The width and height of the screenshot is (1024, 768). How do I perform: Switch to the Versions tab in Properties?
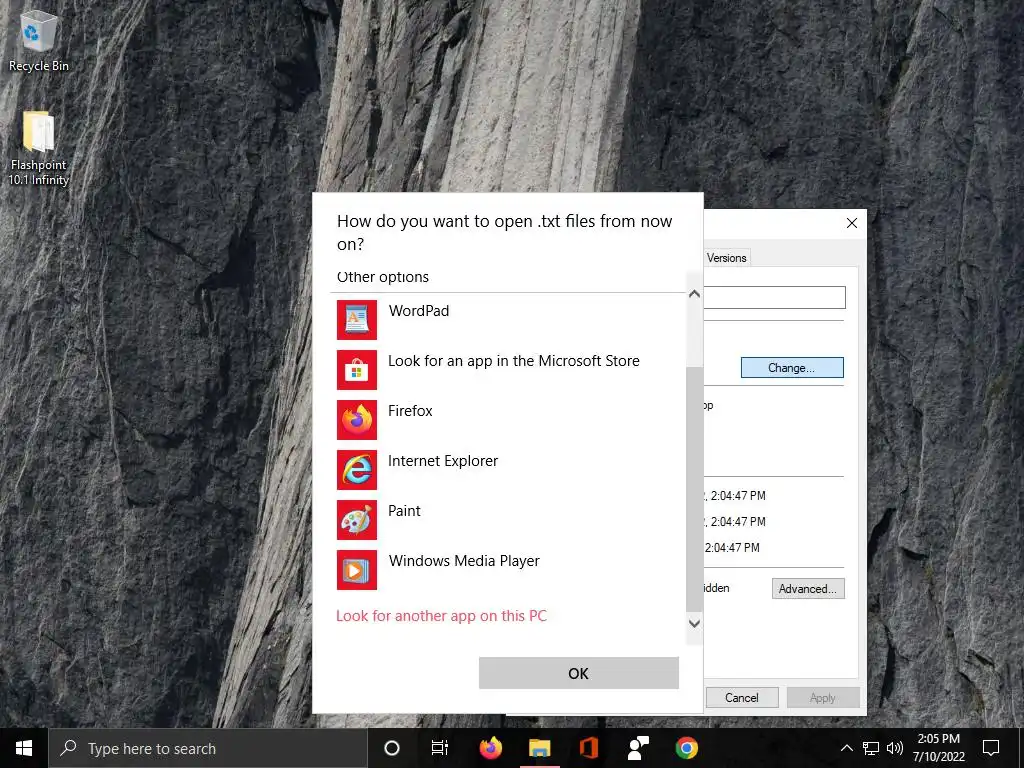[726, 258]
